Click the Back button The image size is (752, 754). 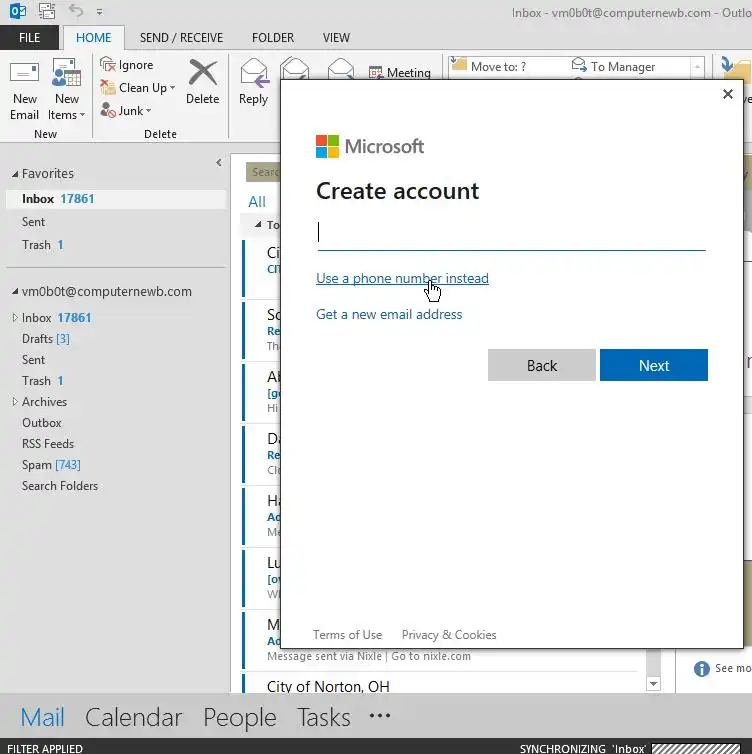(x=541, y=365)
